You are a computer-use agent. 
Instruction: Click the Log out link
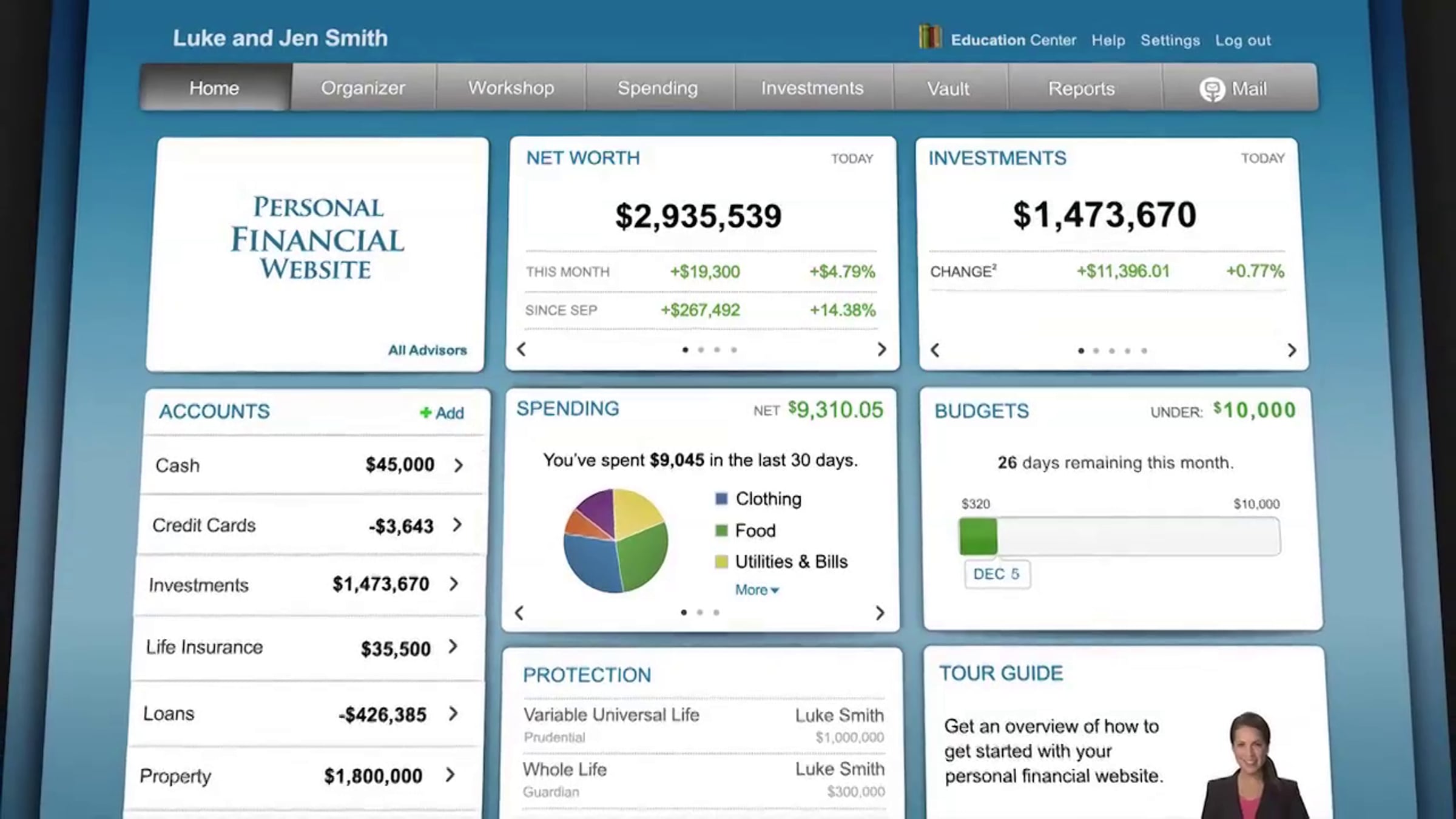(1242, 41)
